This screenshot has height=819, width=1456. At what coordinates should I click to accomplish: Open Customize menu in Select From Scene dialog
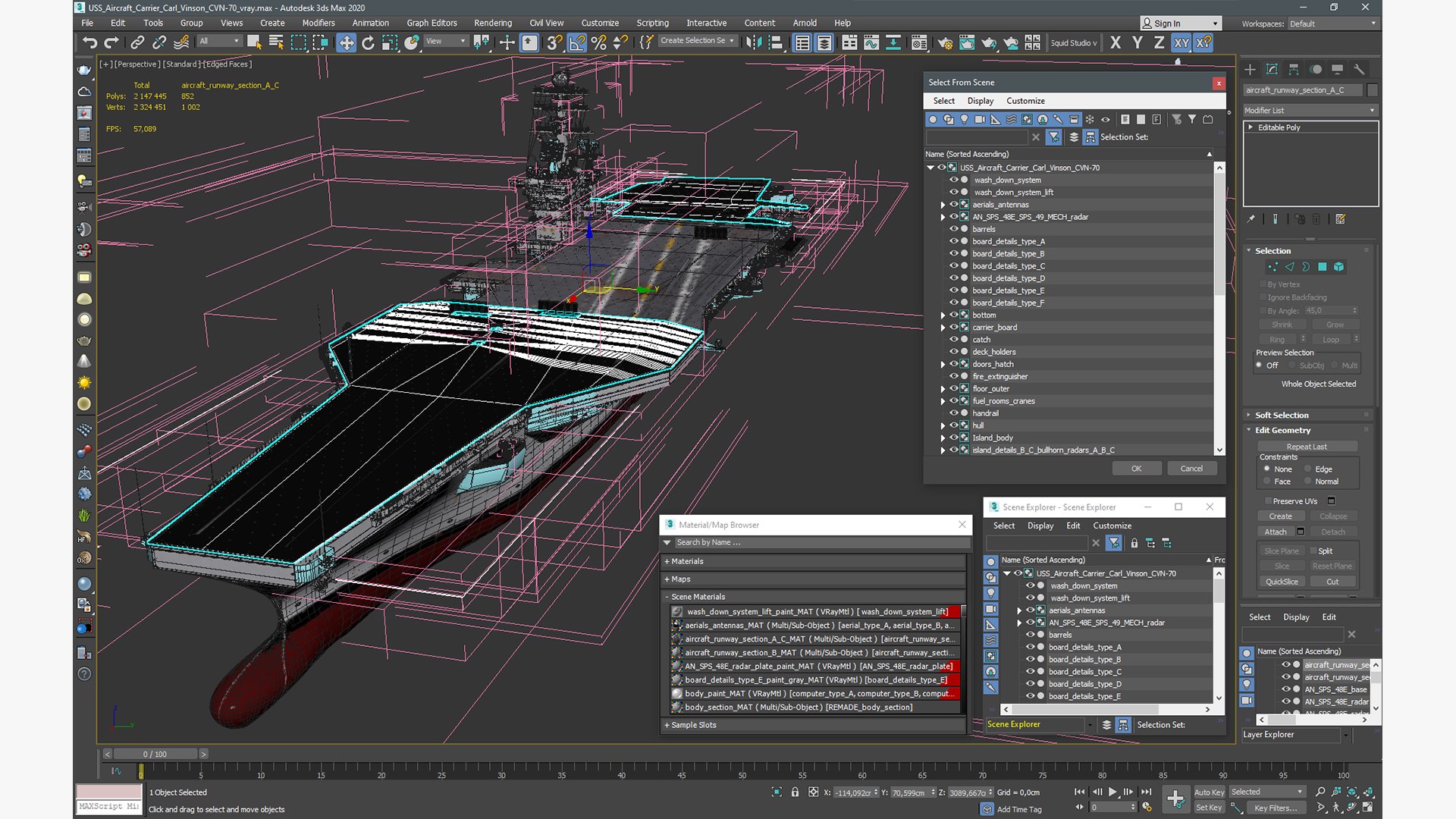pos(1025,101)
